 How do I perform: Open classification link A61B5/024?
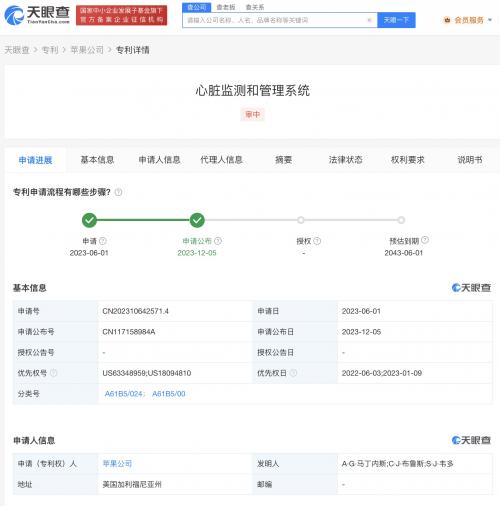(x=124, y=394)
